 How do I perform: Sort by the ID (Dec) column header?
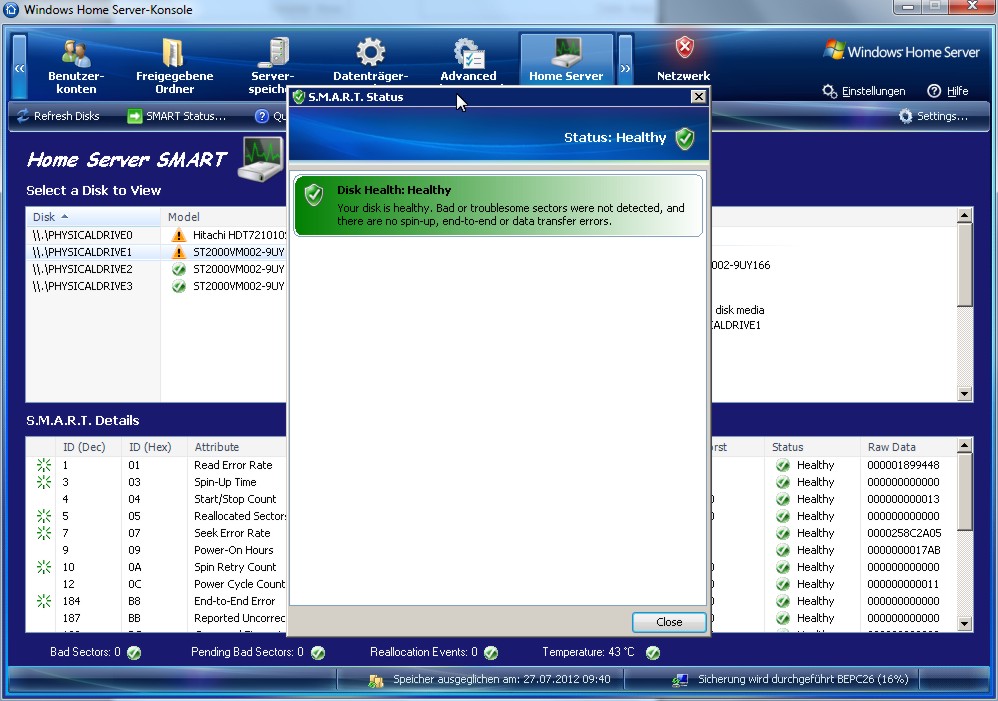point(89,447)
